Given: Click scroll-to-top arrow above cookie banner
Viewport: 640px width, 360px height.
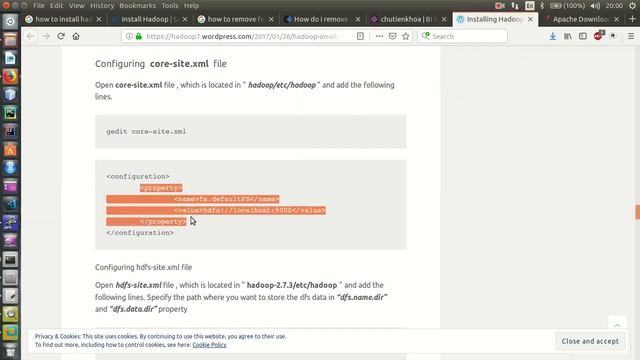Looking at the screenshot, I should (x=617, y=325).
